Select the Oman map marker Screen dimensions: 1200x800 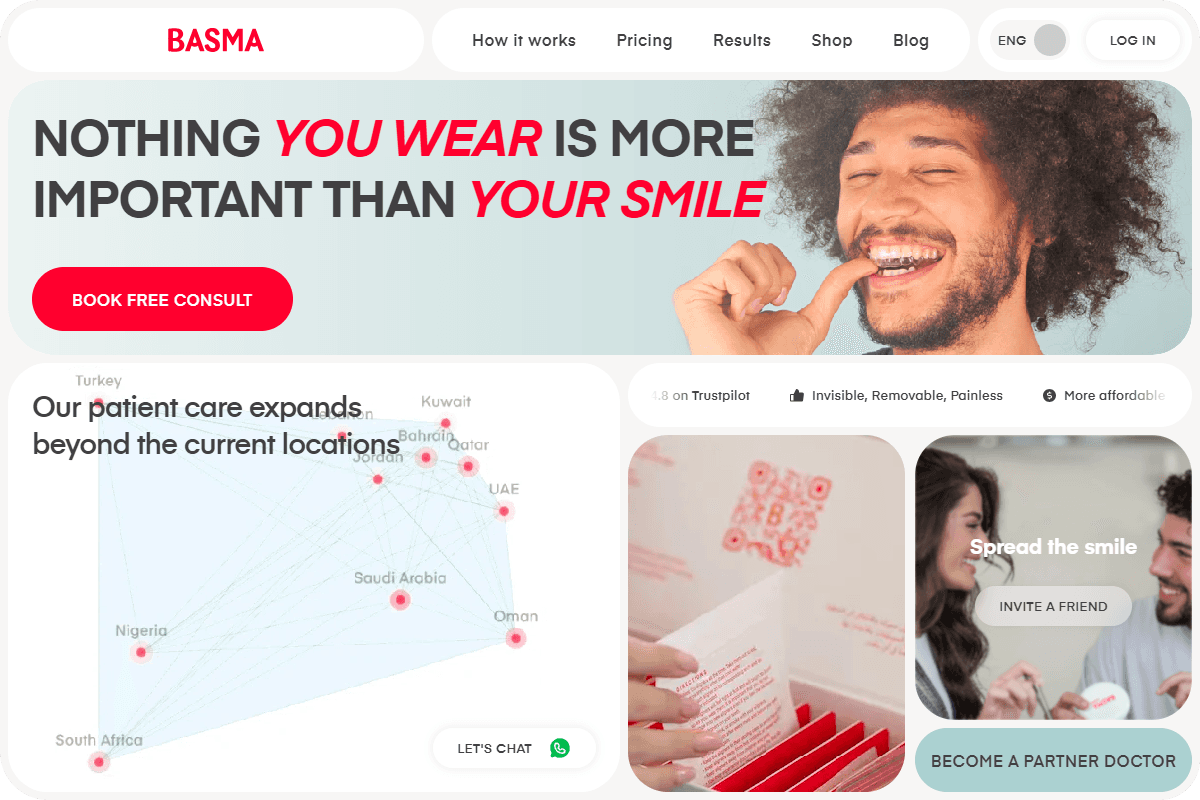(515, 637)
